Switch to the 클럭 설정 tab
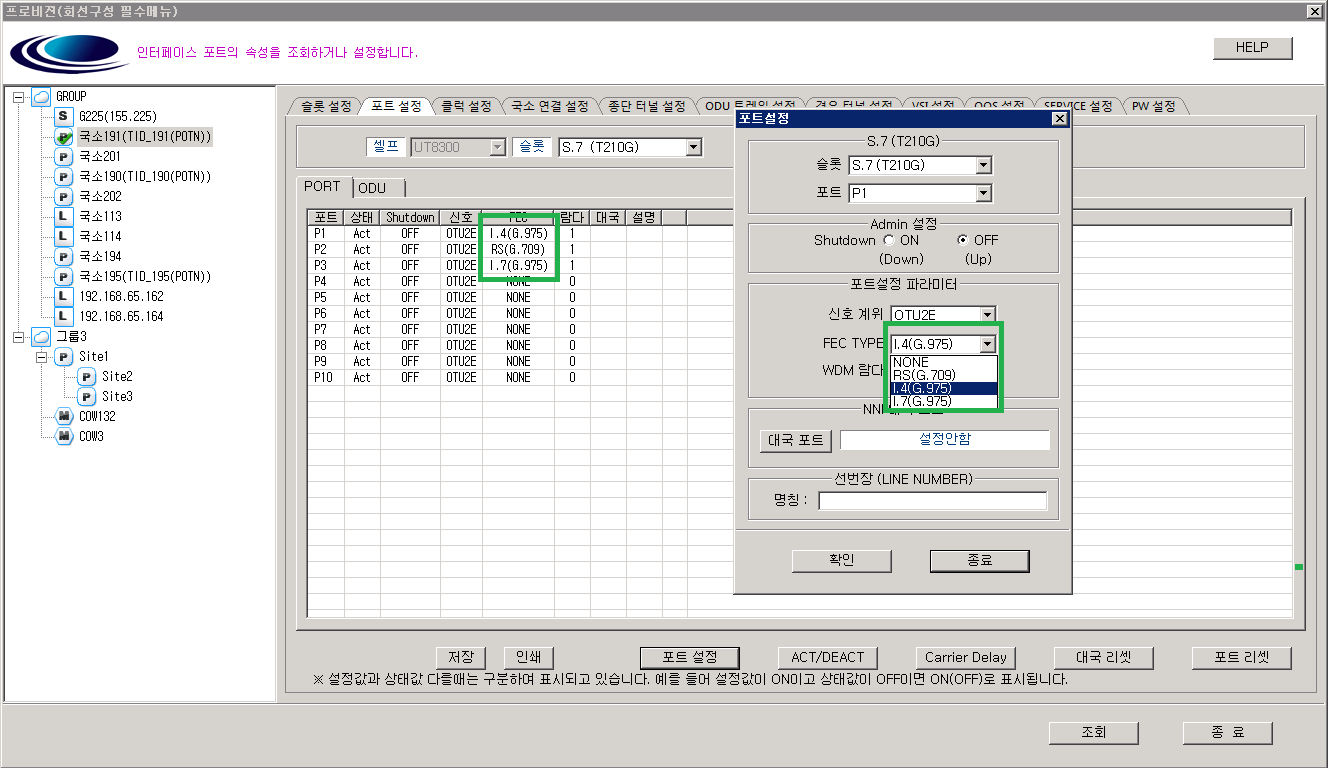The image size is (1328, 768). point(466,106)
